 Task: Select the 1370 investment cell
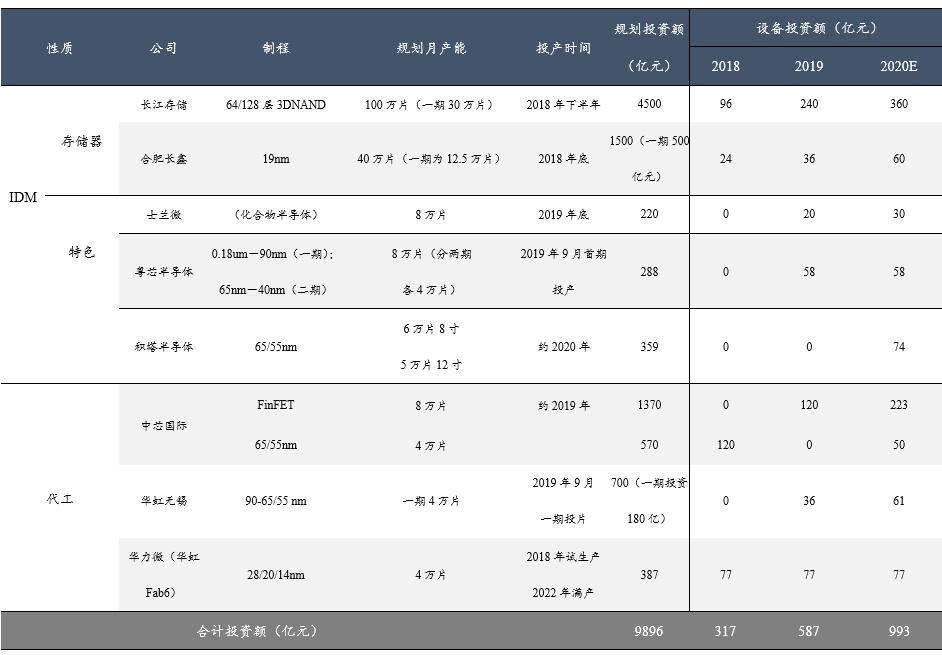click(x=649, y=405)
